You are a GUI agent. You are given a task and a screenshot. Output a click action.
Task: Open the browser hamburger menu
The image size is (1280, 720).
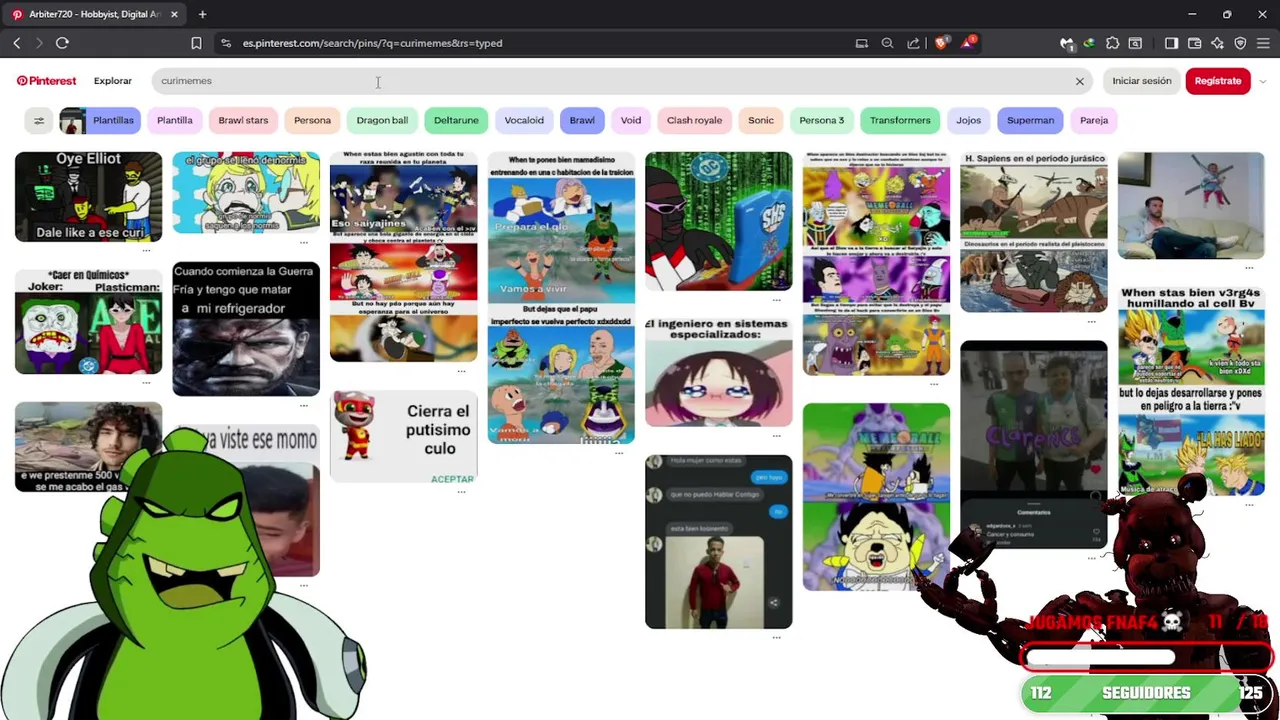coord(1263,43)
